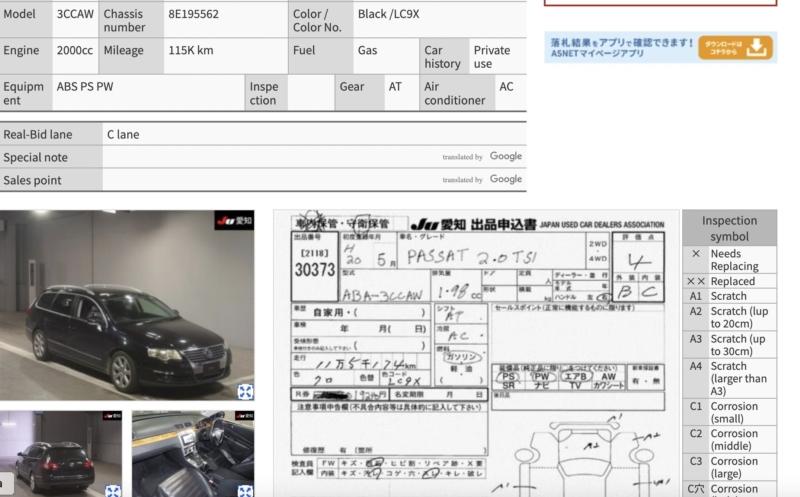Click the fullscreen icon on the interior photo
The width and height of the screenshot is (800, 497).
[245, 490]
